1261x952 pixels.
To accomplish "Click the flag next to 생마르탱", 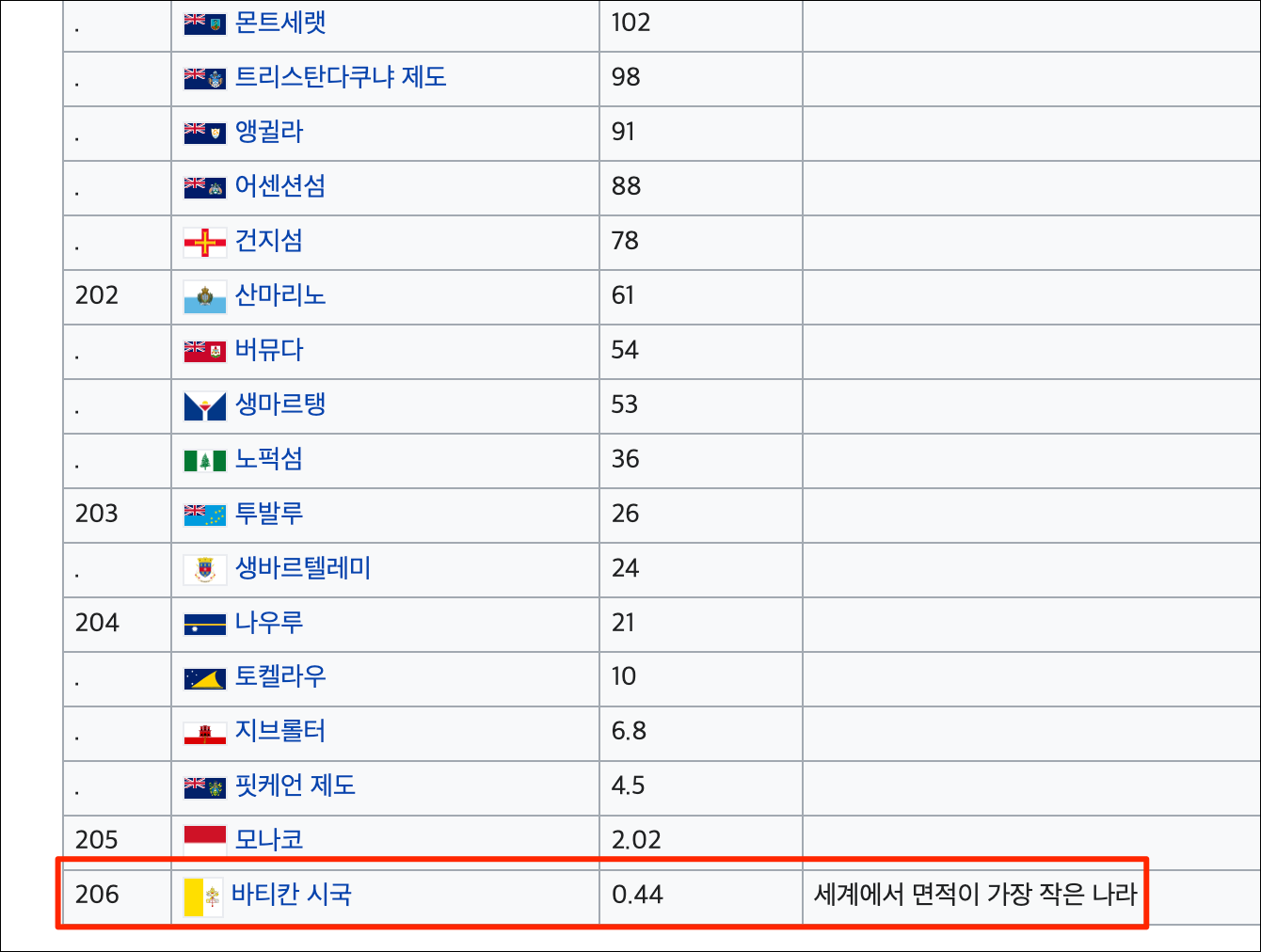I will (205, 406).
